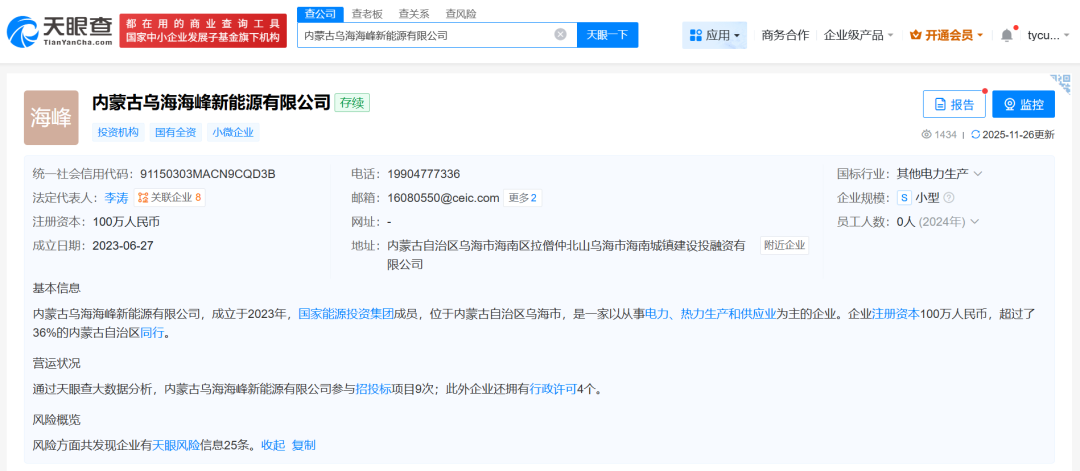Screen dimensions: 1080x471
Task: Expand 国标行业 其他电力生产 chevron
Action: [978, 174]
